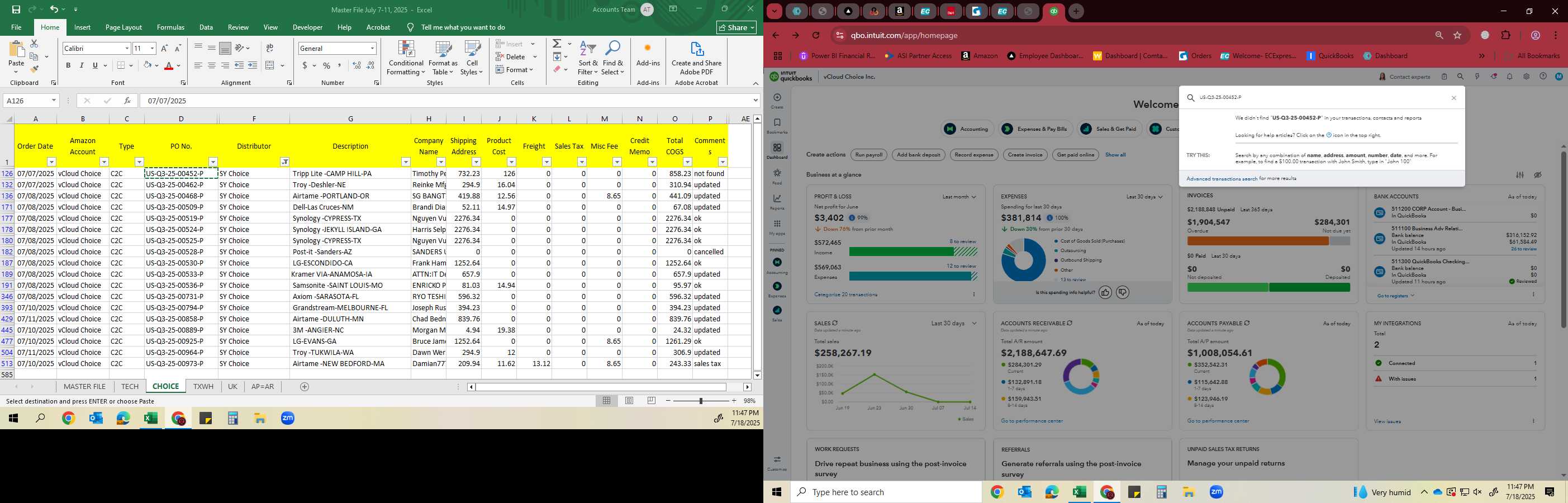
Task: Click Record expense button
Action: tap(974, 155)
